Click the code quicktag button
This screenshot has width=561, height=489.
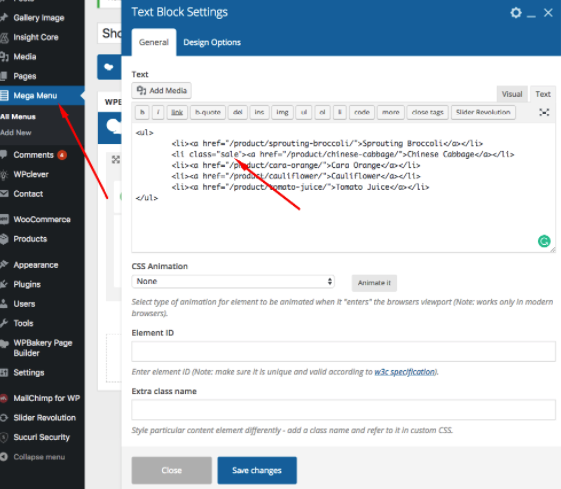362,112
